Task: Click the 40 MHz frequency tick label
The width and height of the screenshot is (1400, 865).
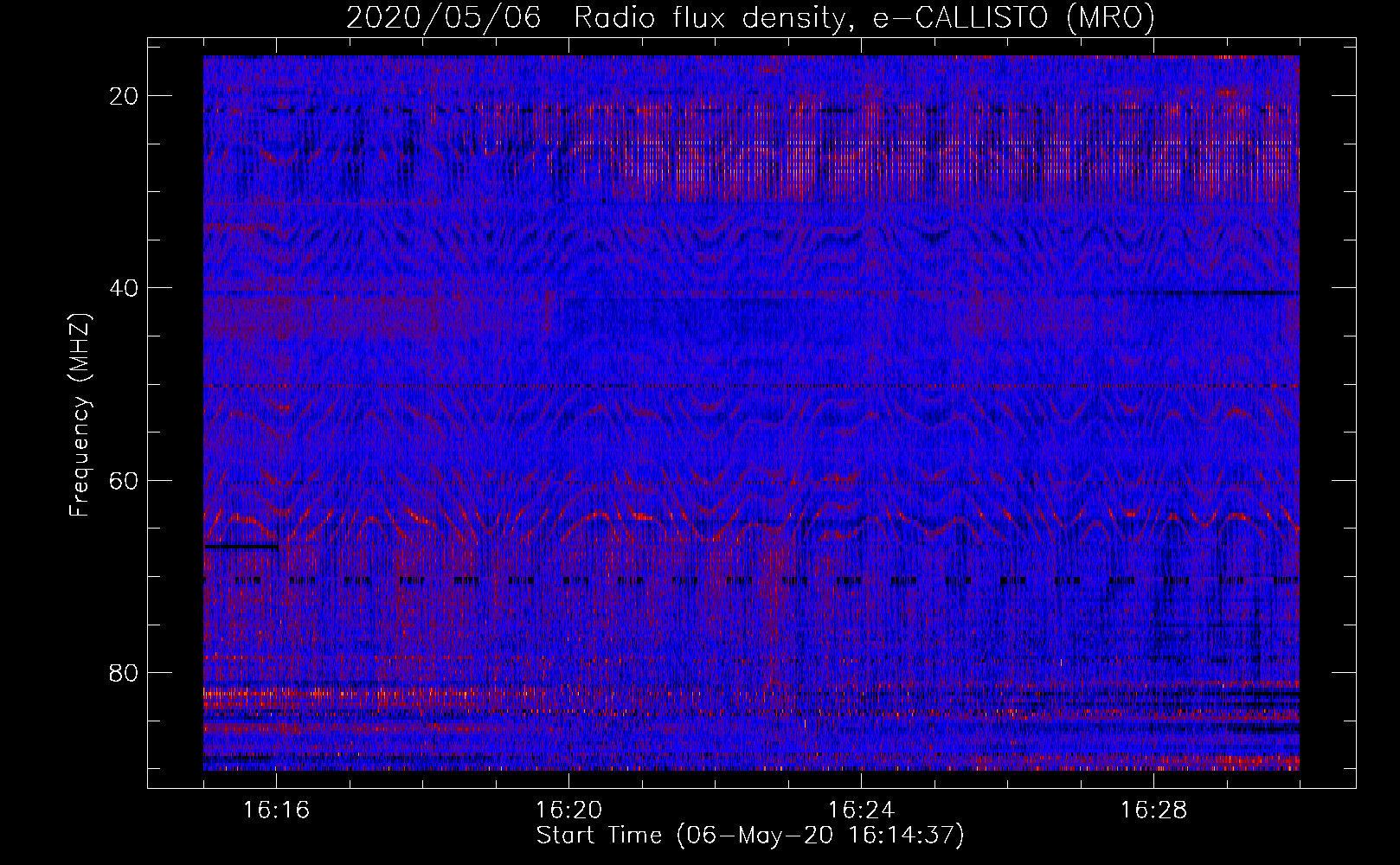Action: [125, 288]
